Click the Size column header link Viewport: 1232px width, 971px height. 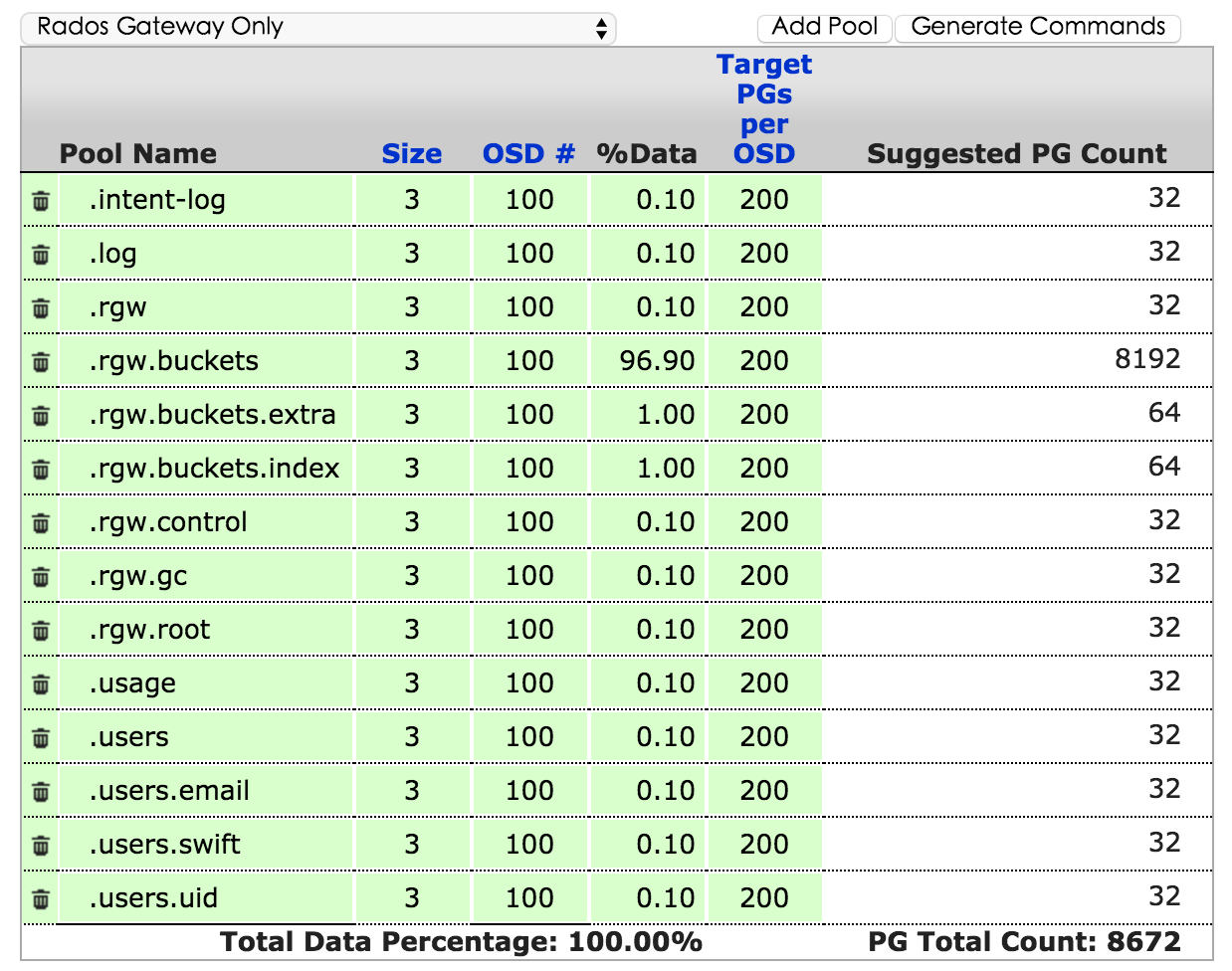[412, 154]
